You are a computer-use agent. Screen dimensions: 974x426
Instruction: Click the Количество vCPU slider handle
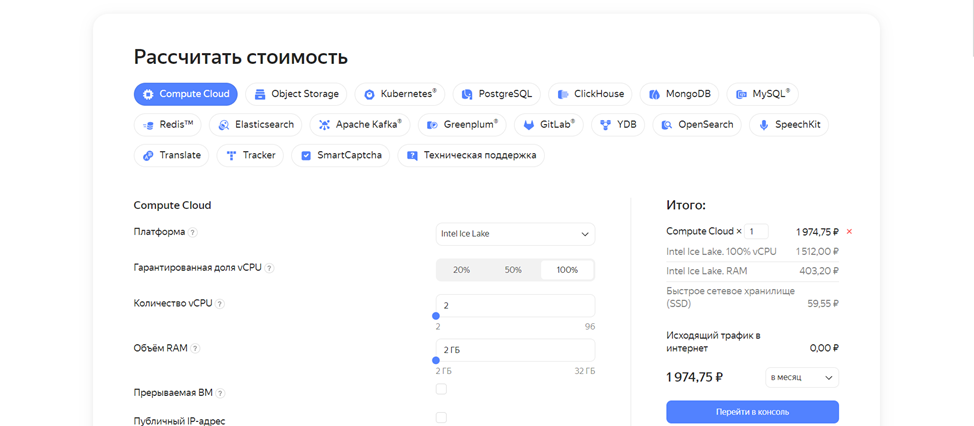(436, 316)
